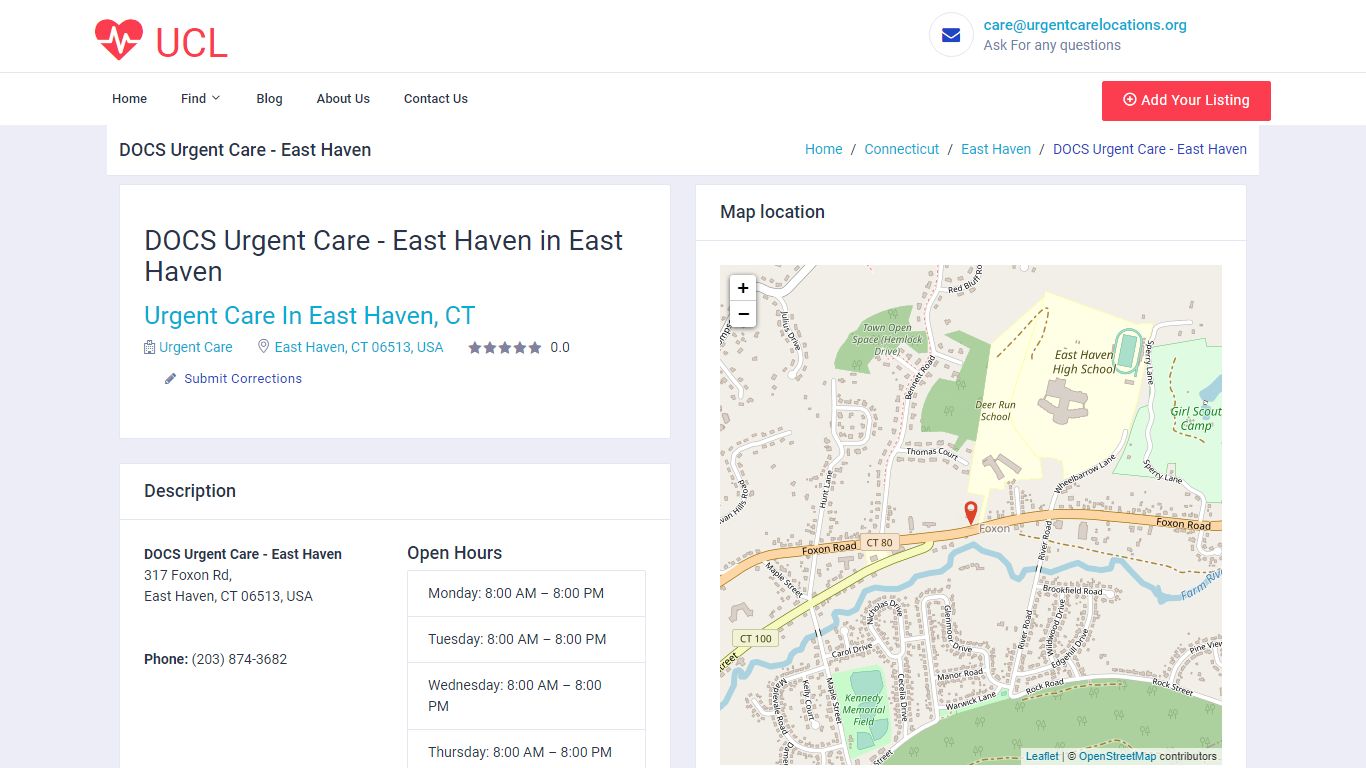1366x768 pixels.
Task: Click the Girl Scout Camp map label
Action: 1196,418
